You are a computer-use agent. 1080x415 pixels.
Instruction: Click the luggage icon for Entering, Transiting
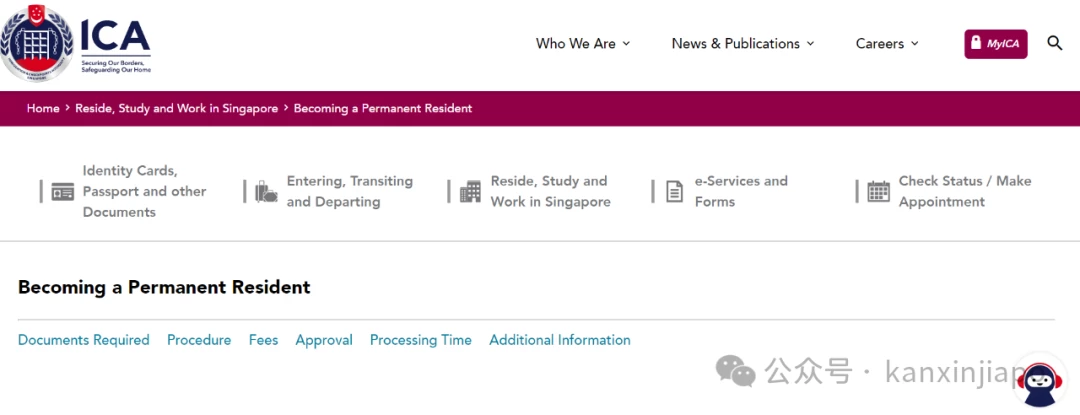point(266,191)
